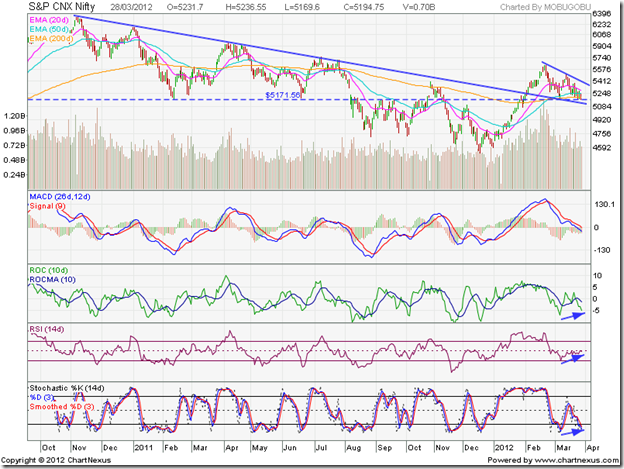Click the S&P CNX Nifty chart title
The height and width of the screenshot is (469, 624).
[x=62, y=7]
